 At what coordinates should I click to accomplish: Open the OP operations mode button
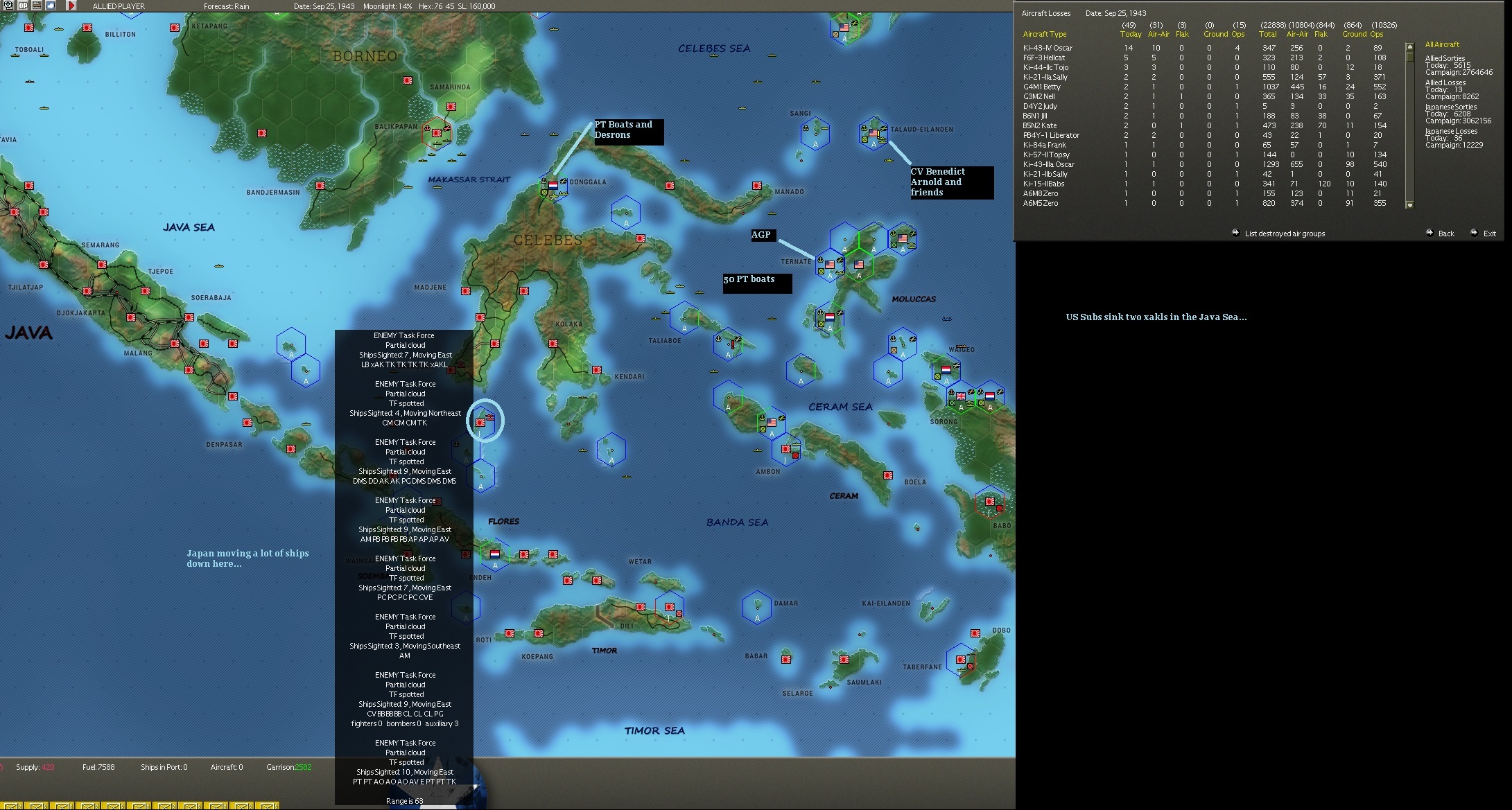coord(23,6)
